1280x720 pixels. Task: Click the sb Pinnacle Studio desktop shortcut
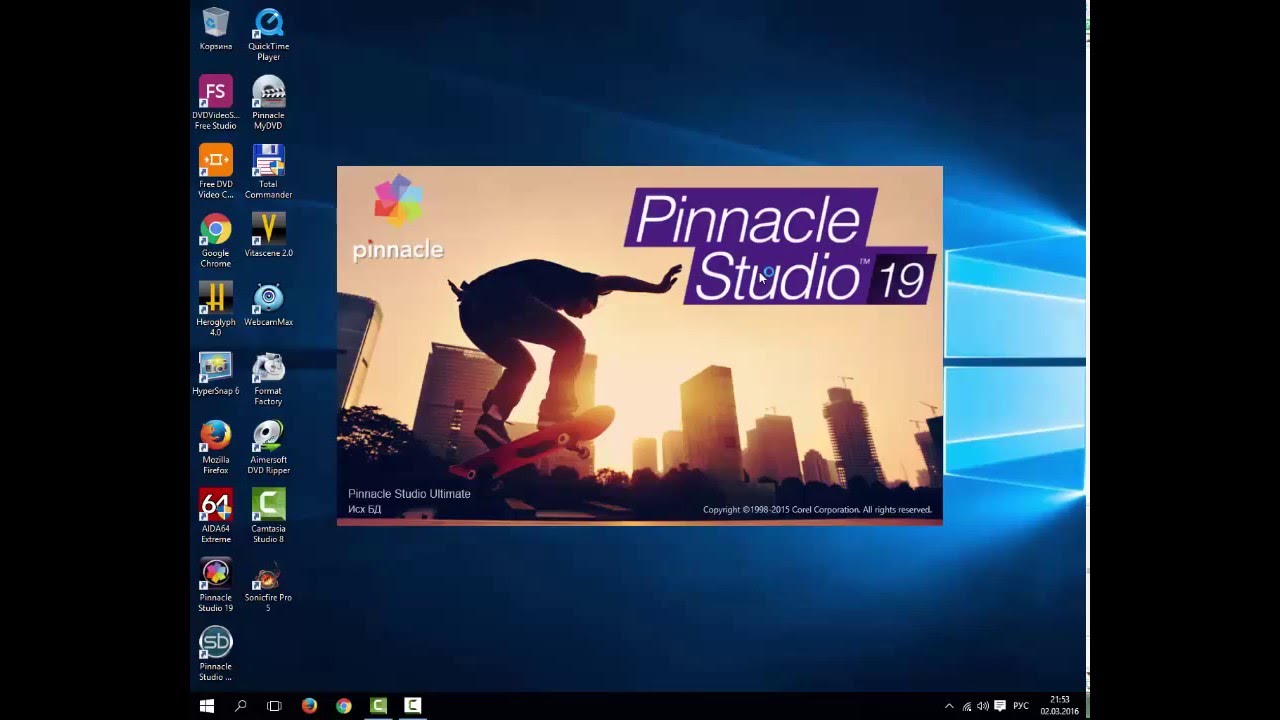pos(215,655)
